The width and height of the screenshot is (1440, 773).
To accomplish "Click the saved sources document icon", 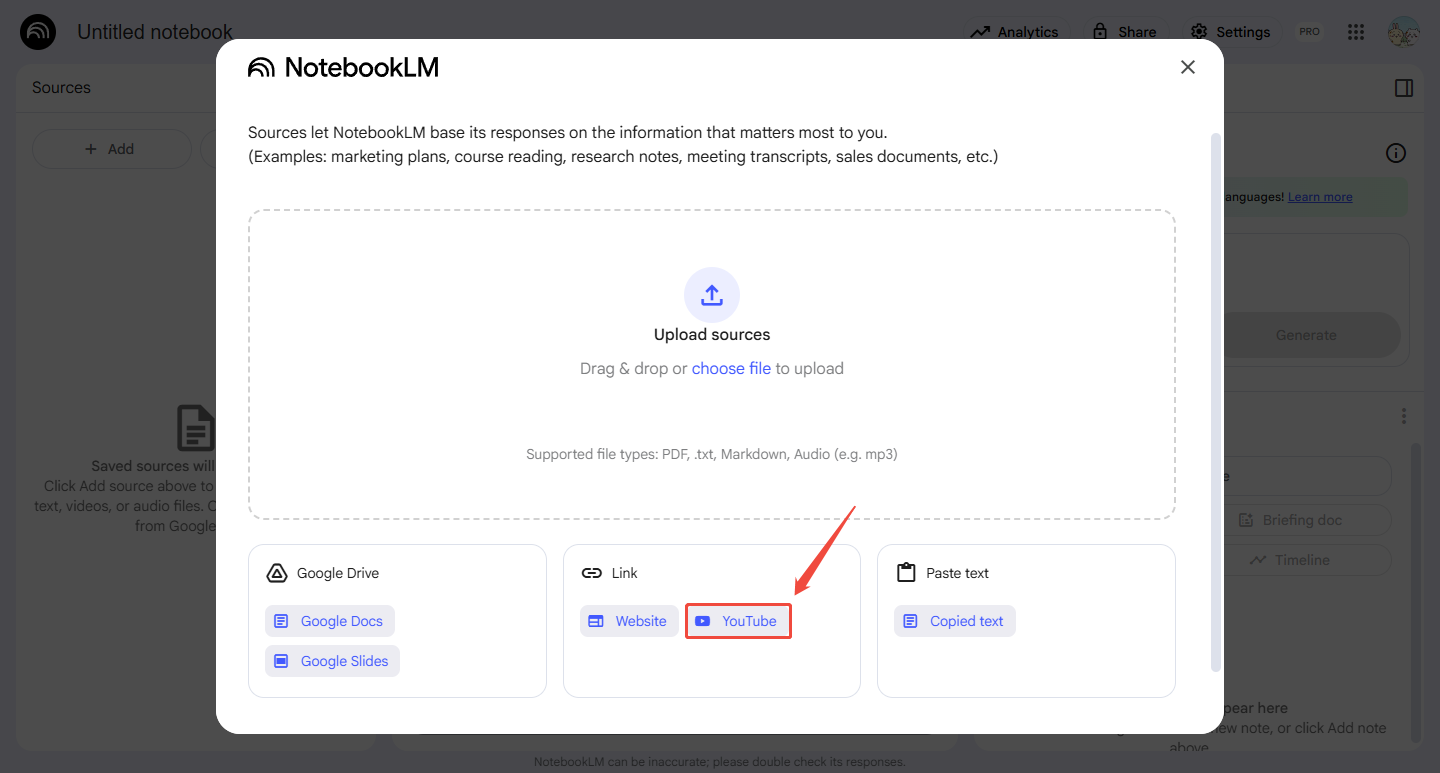I will (x=195, y=428).
